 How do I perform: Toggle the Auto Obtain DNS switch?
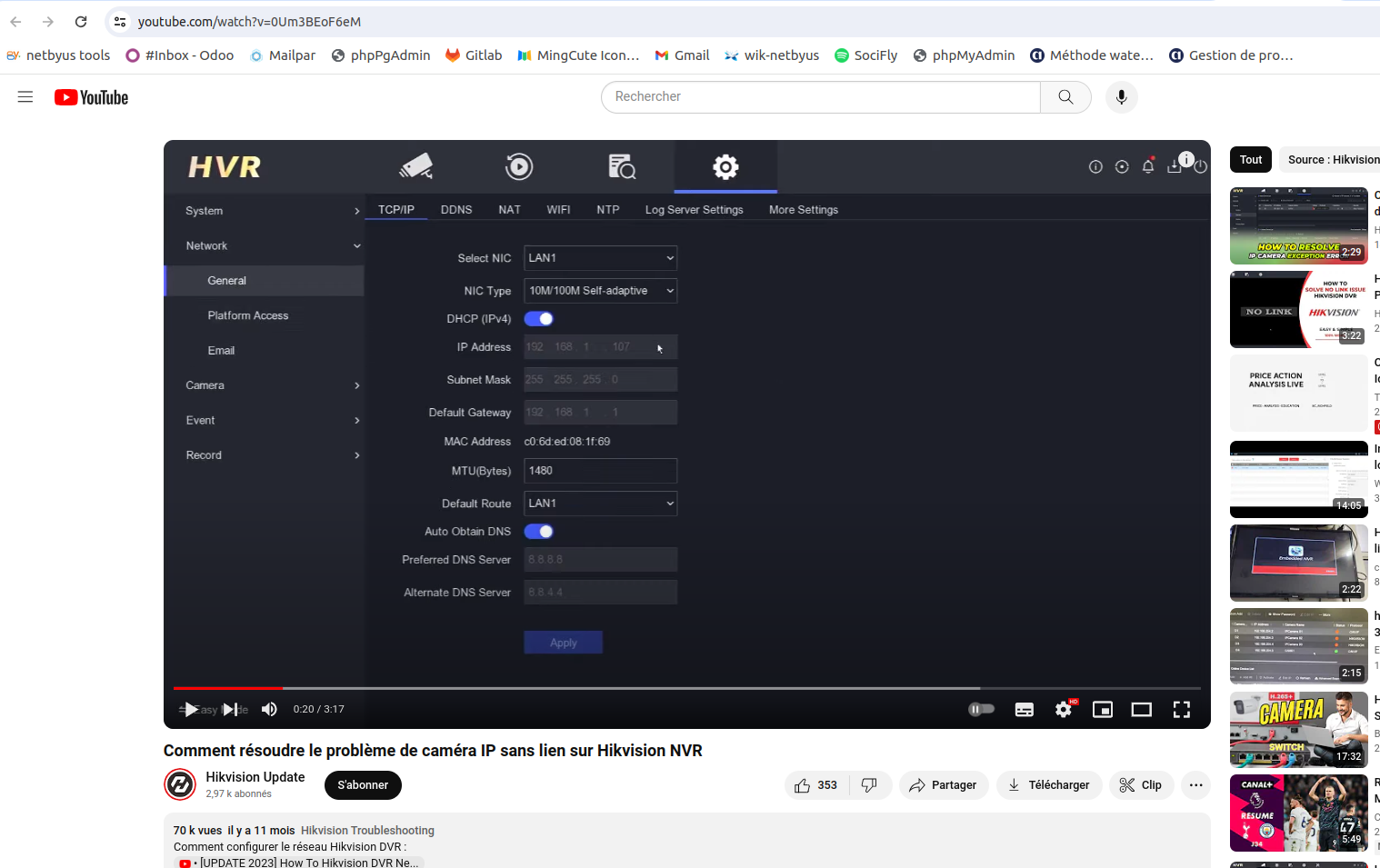(x=539, y=532)
